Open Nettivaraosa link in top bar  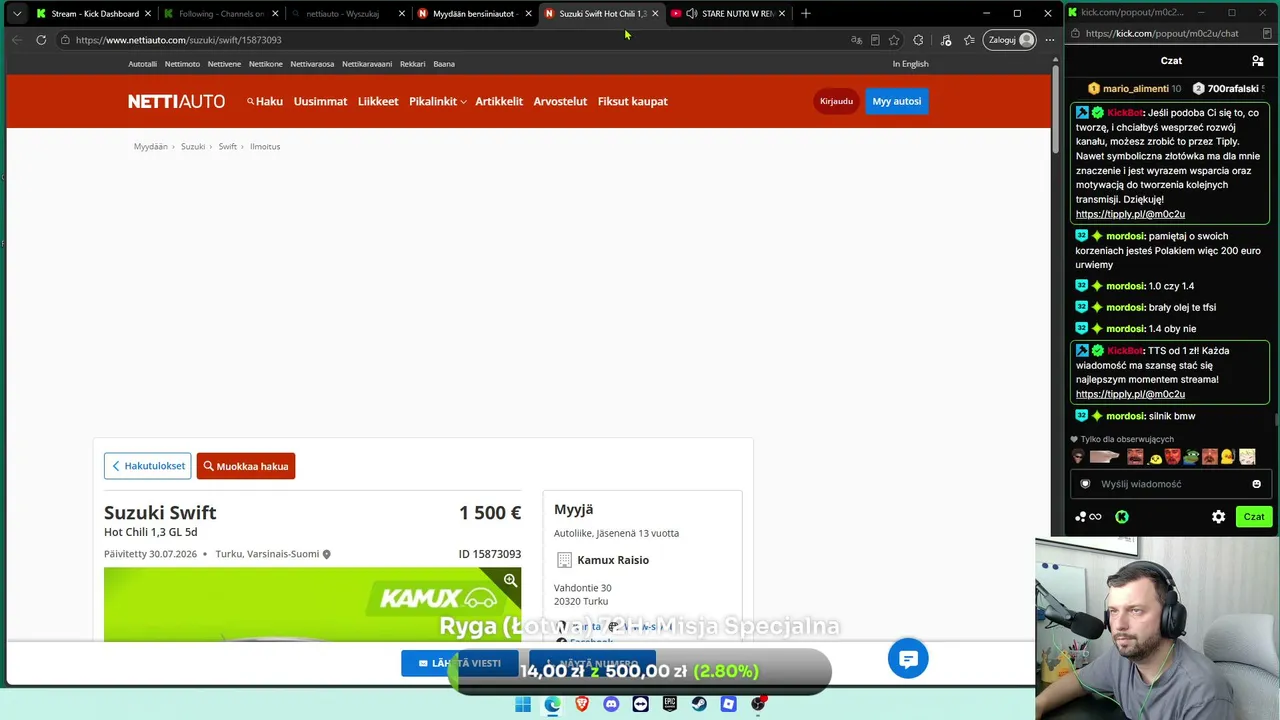tap(312, 64)
